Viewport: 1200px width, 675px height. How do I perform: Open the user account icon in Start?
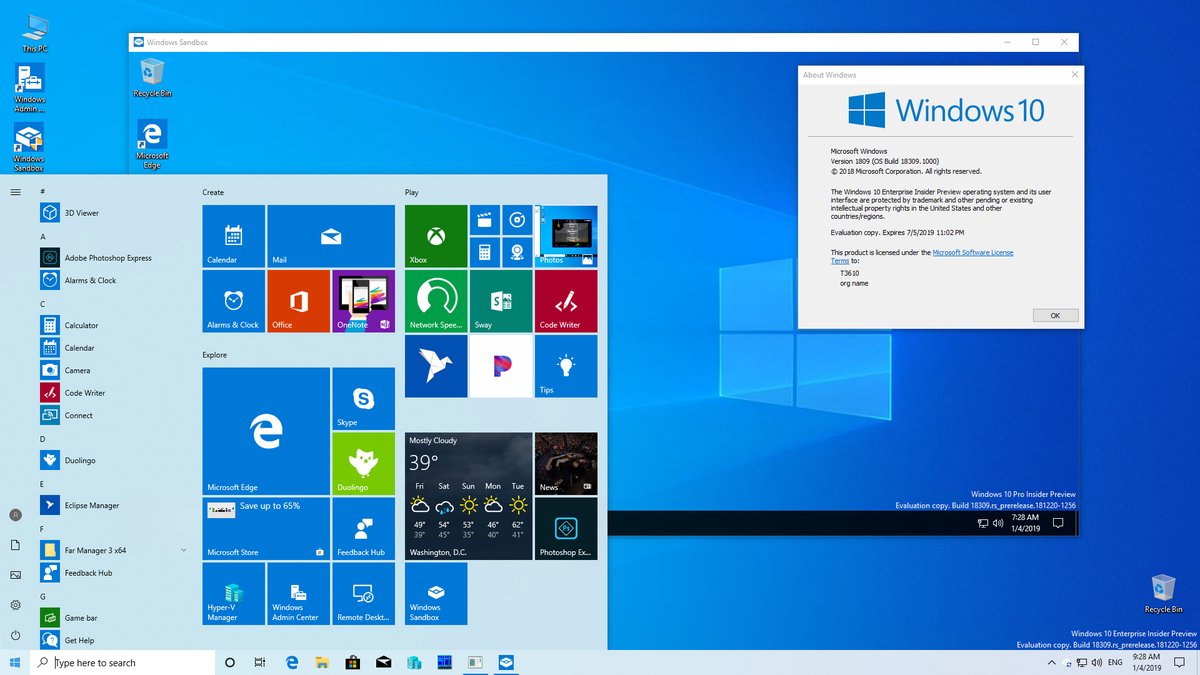pos(15,515)
